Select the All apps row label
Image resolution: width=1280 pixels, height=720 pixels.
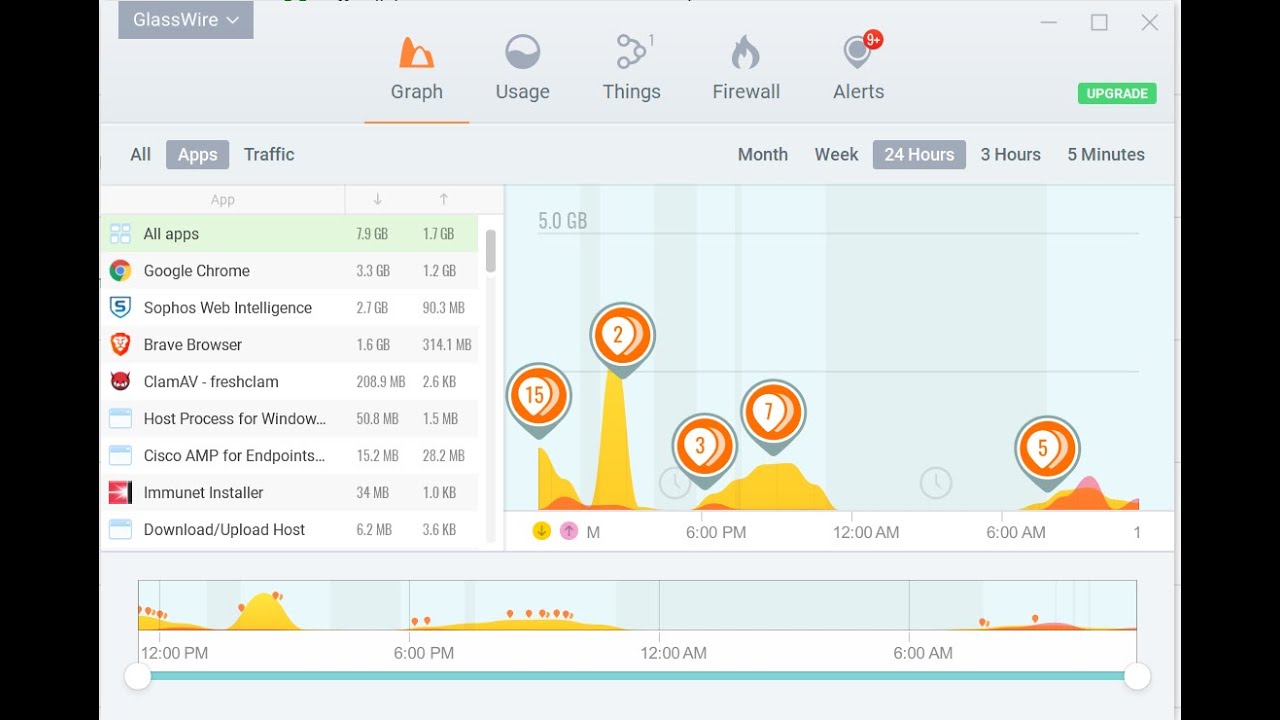coord(171,234)
